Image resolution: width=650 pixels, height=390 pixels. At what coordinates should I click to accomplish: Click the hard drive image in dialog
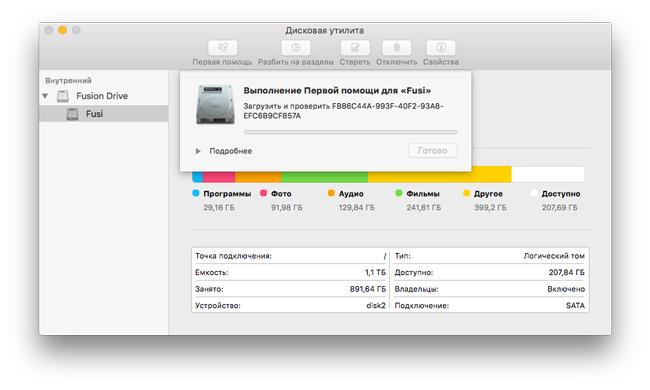pos(215,104)
